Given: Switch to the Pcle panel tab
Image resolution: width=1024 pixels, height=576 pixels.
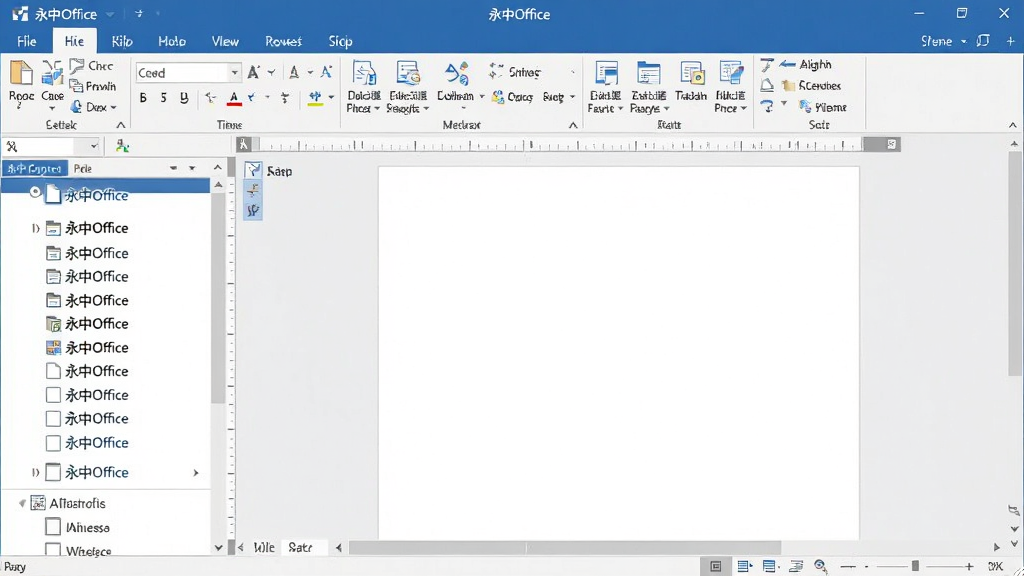Looking at the screenshot, I should (83, 168).
